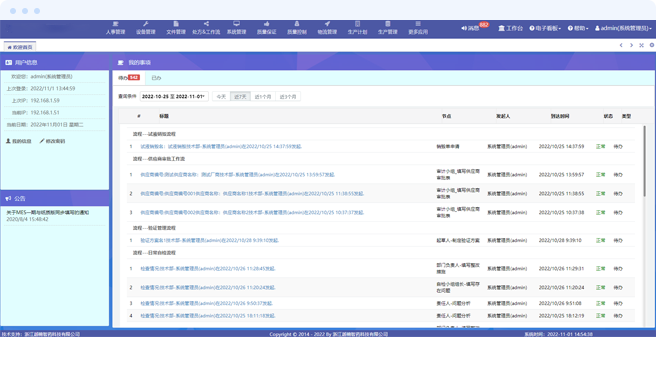Open the 检查情况 item at 9:50:37

click(207, 303)
